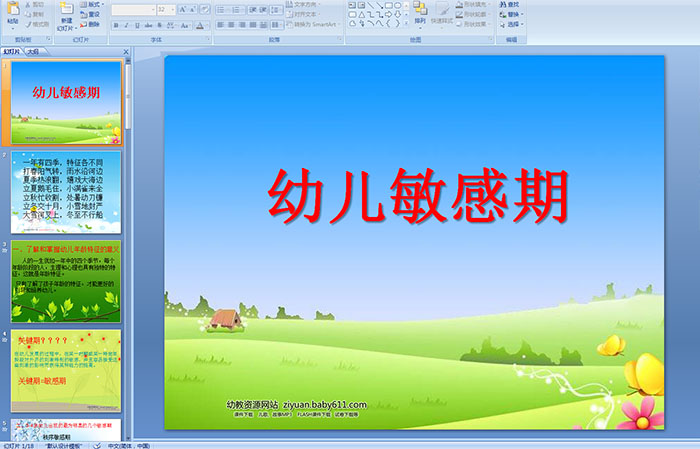Click the spell check status bar icon
700x449 pixels.
point(97,445)
